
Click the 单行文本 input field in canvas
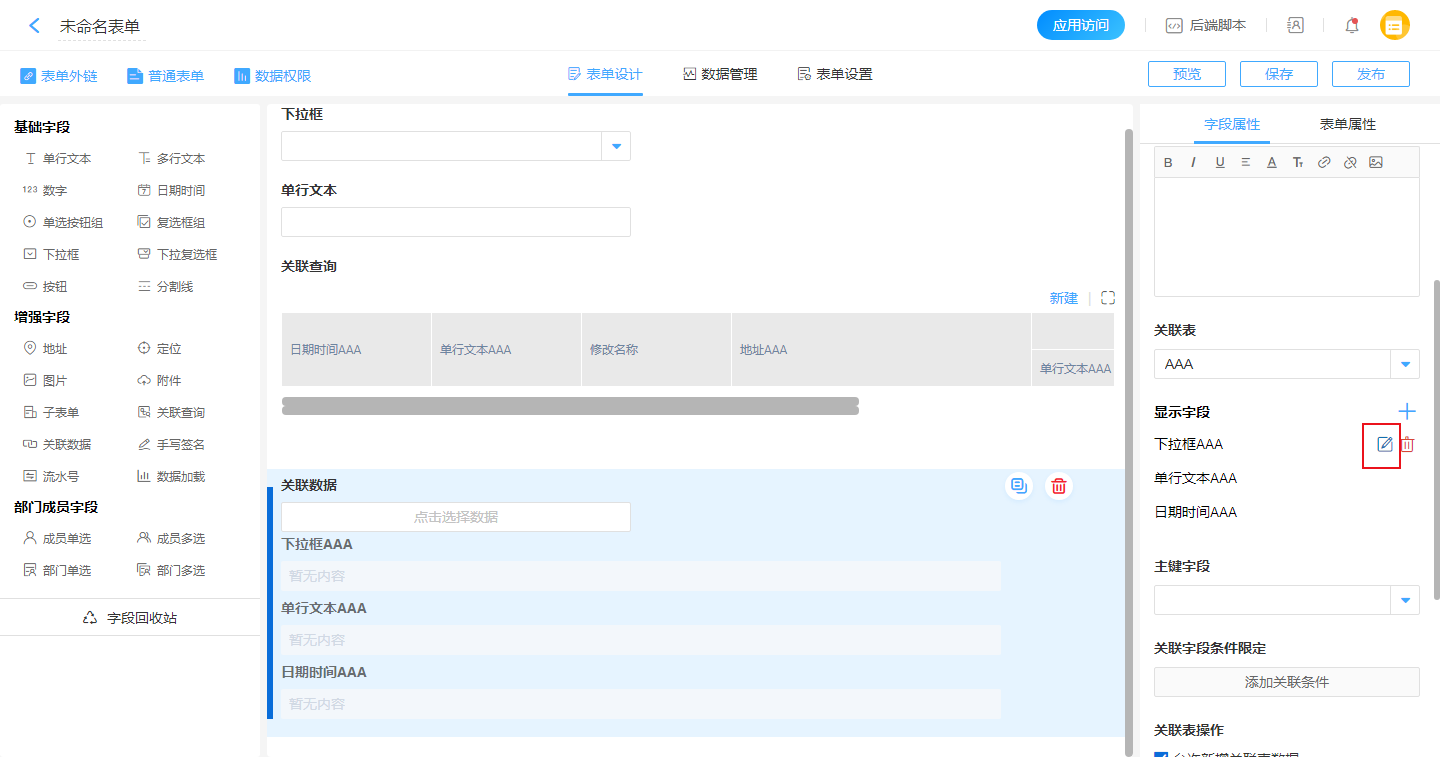[x=455, y=222]
